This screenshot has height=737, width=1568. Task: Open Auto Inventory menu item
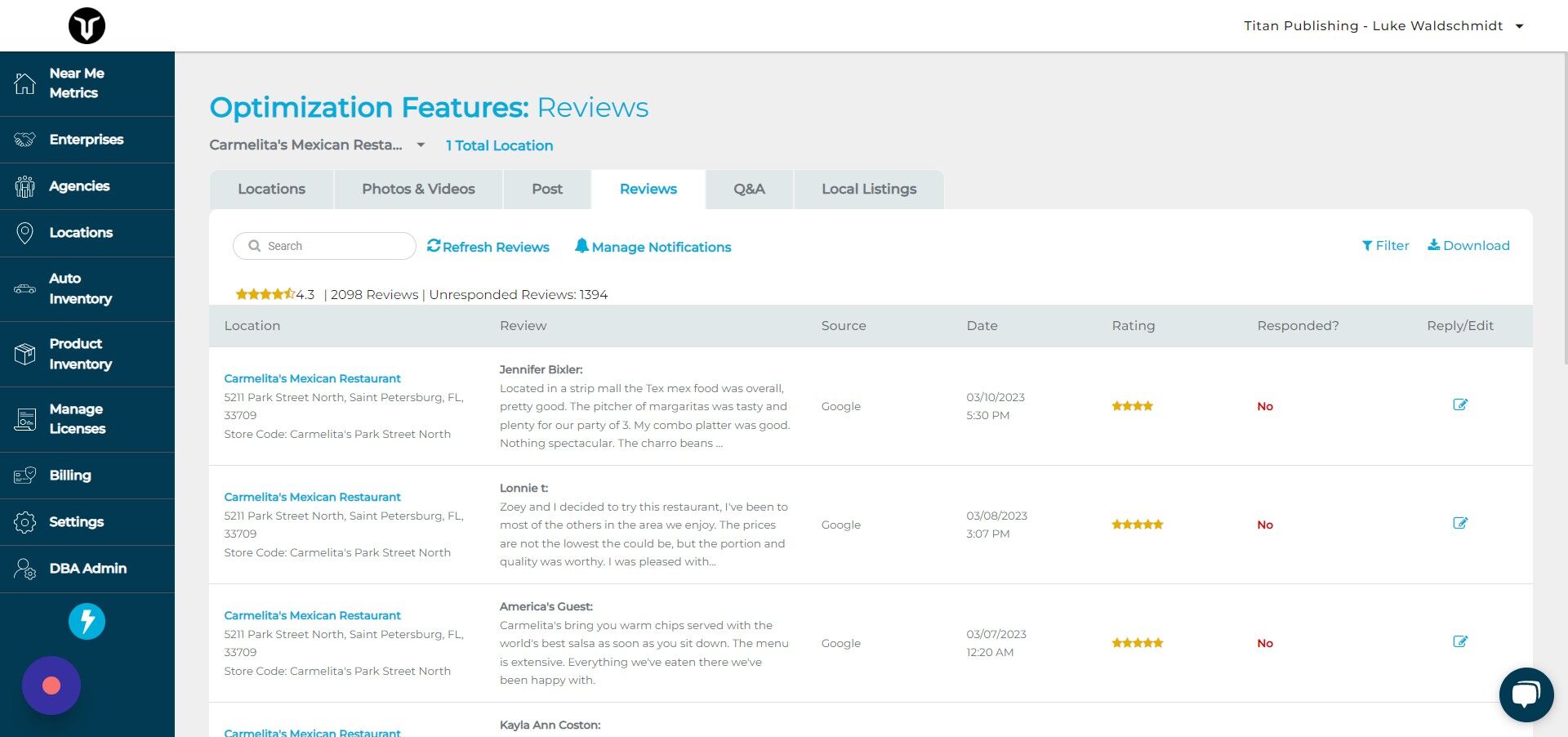(x=87, y=289)
